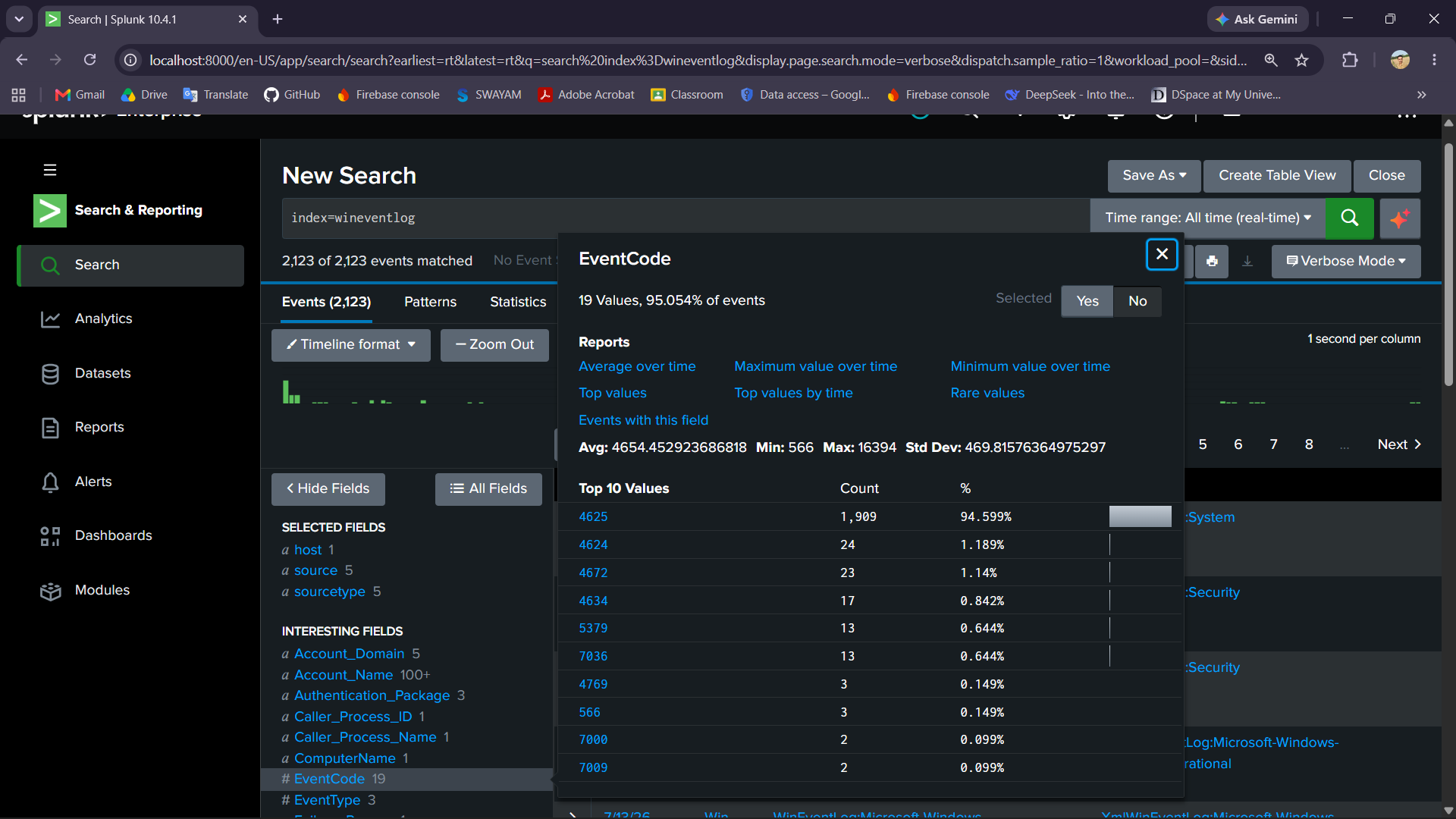The image size is (1456, 819).
Task: Click the search query input field
Action: (x=686, y=218)
